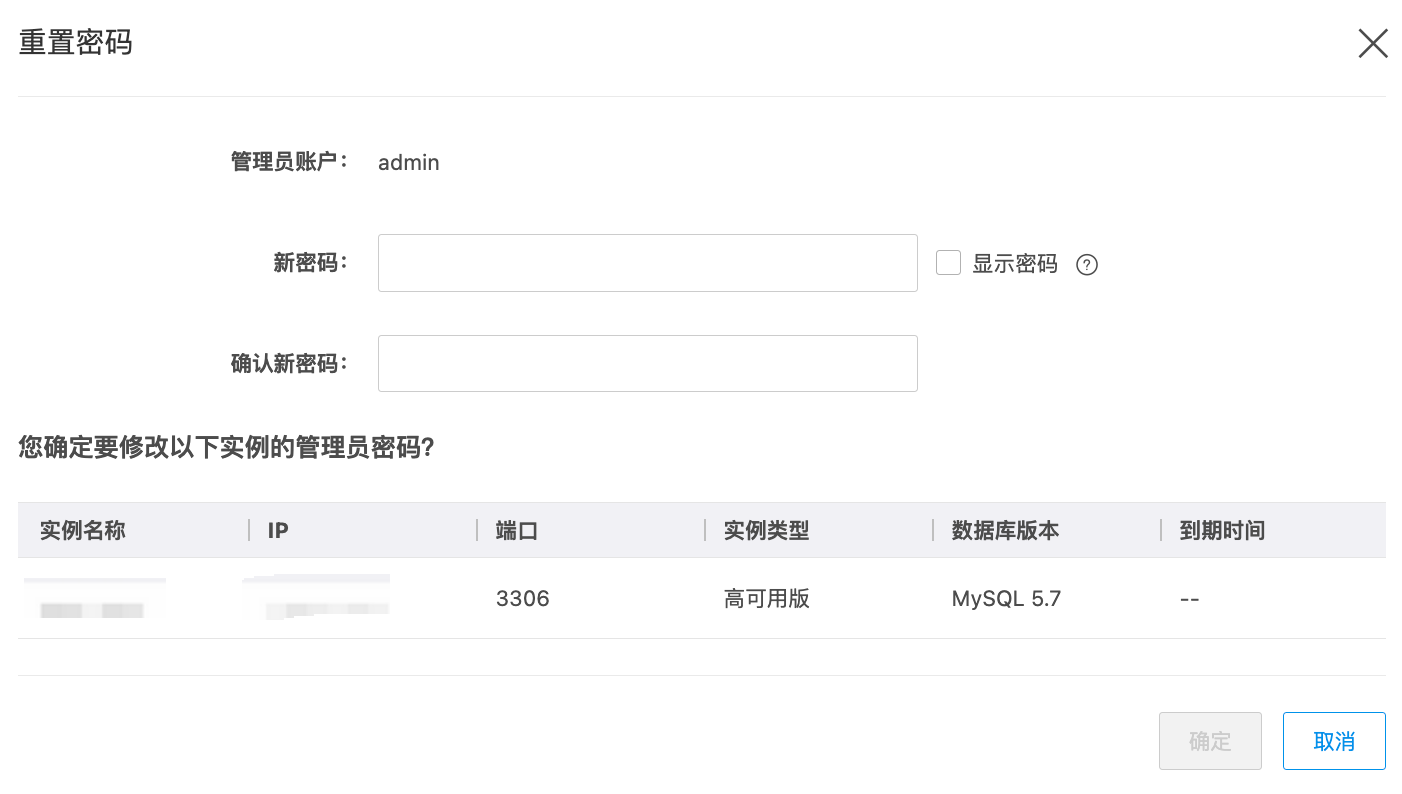Select the 端口 column header
This screenshot has width=1402, height=794.
(x=517, y=530)
